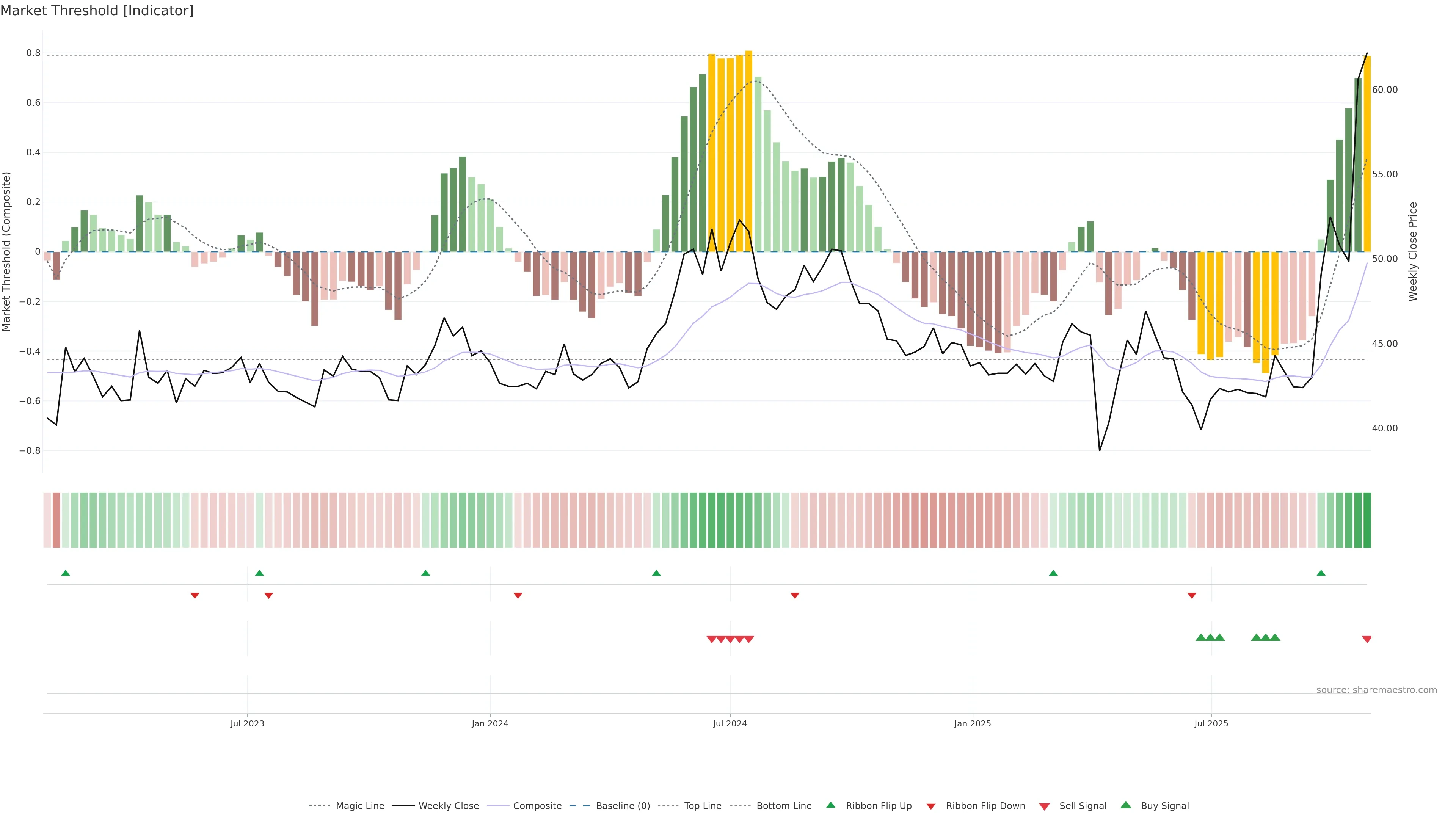The height and width of the screenshot is (819, 1456).
Task: Click the ribbon flip down marker near Jan 2024
Action: coord(518,595)
